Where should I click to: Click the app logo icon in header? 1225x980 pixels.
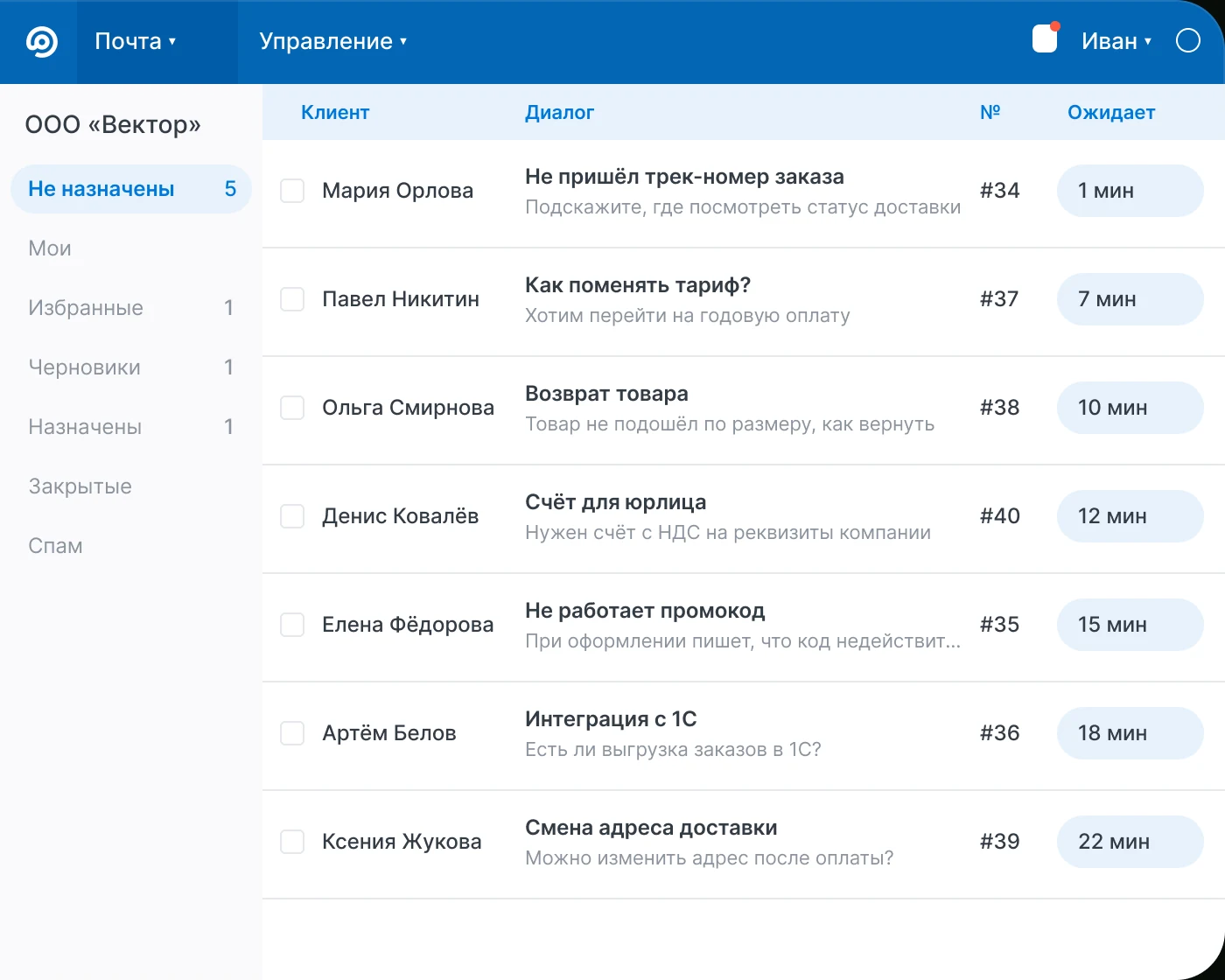pos(41,41)
